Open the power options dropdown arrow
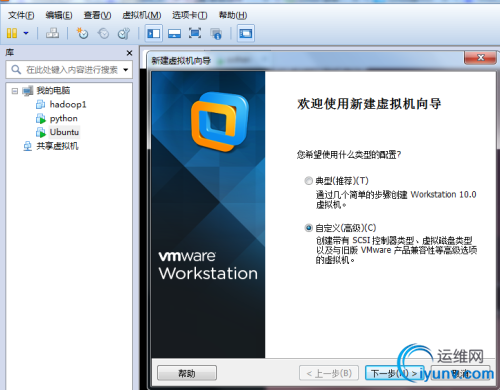The image size is (500, 390). click(26, 33)
